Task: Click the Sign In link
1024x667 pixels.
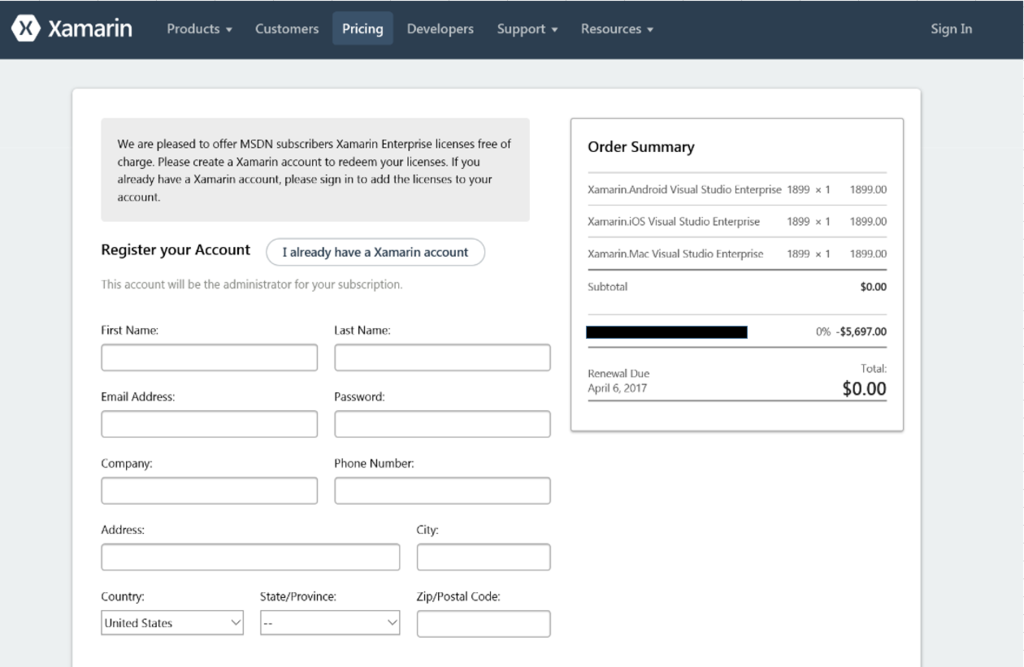Action: tap(951, 29)
